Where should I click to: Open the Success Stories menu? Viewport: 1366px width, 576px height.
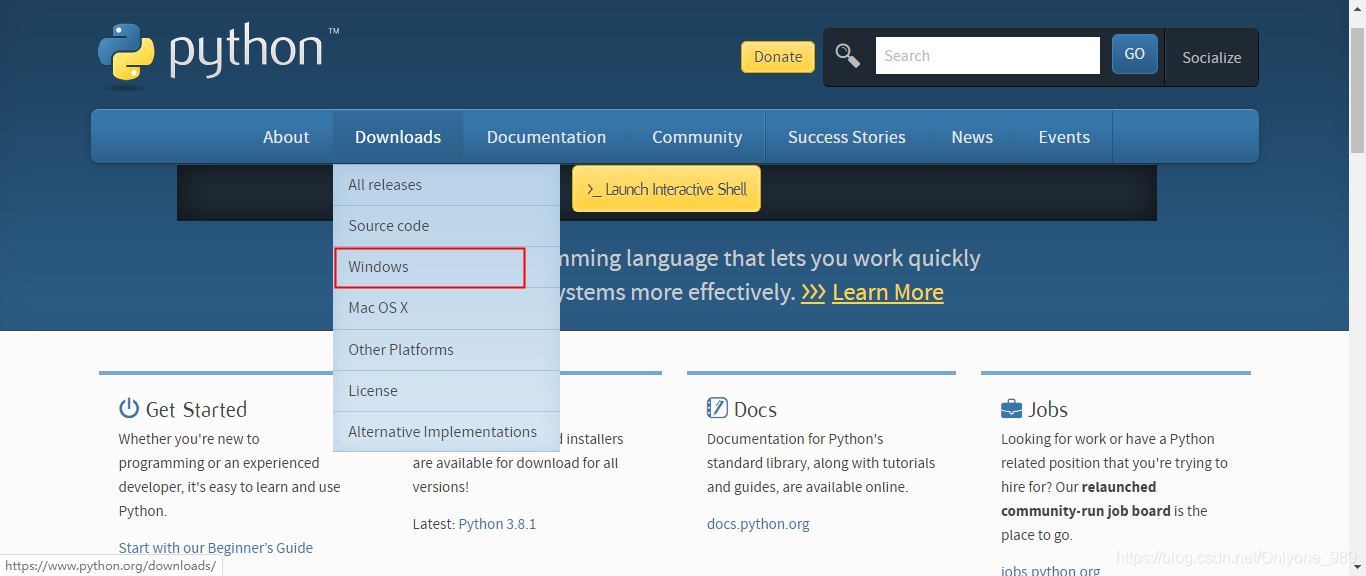click(847, 137)
